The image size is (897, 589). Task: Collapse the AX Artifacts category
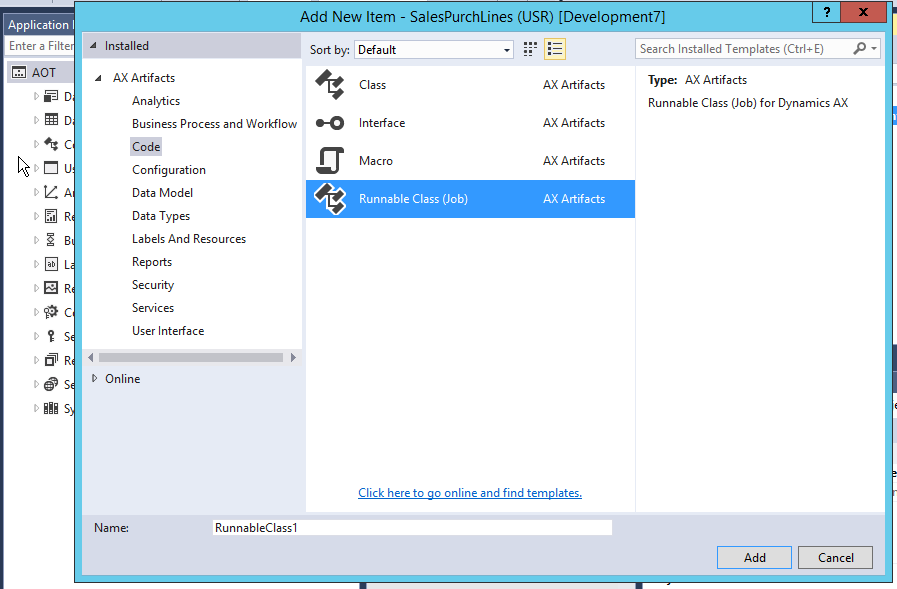(x=98, y=77)
